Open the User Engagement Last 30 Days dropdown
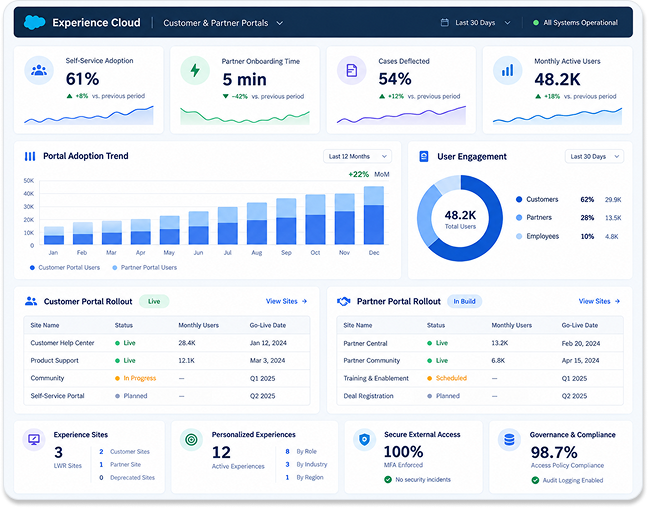 [594, 156]
